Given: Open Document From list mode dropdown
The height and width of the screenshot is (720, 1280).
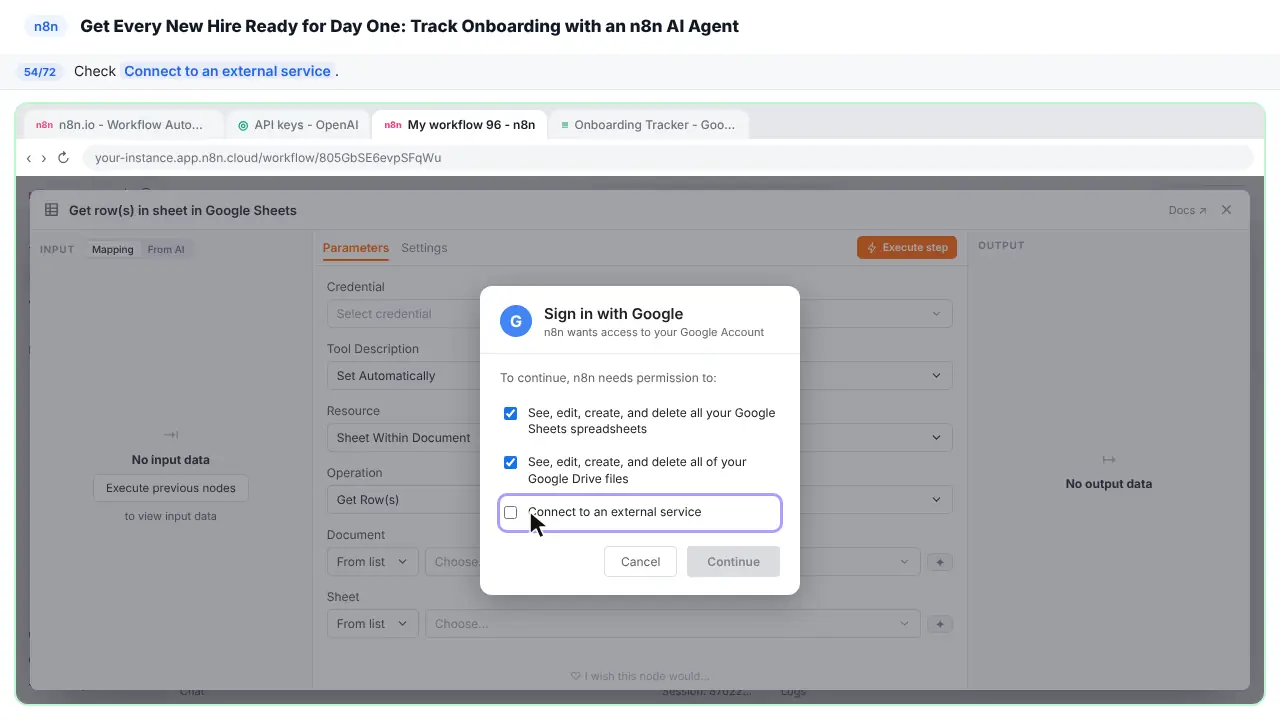Looking at the screenshot, I should pos(372,562).
